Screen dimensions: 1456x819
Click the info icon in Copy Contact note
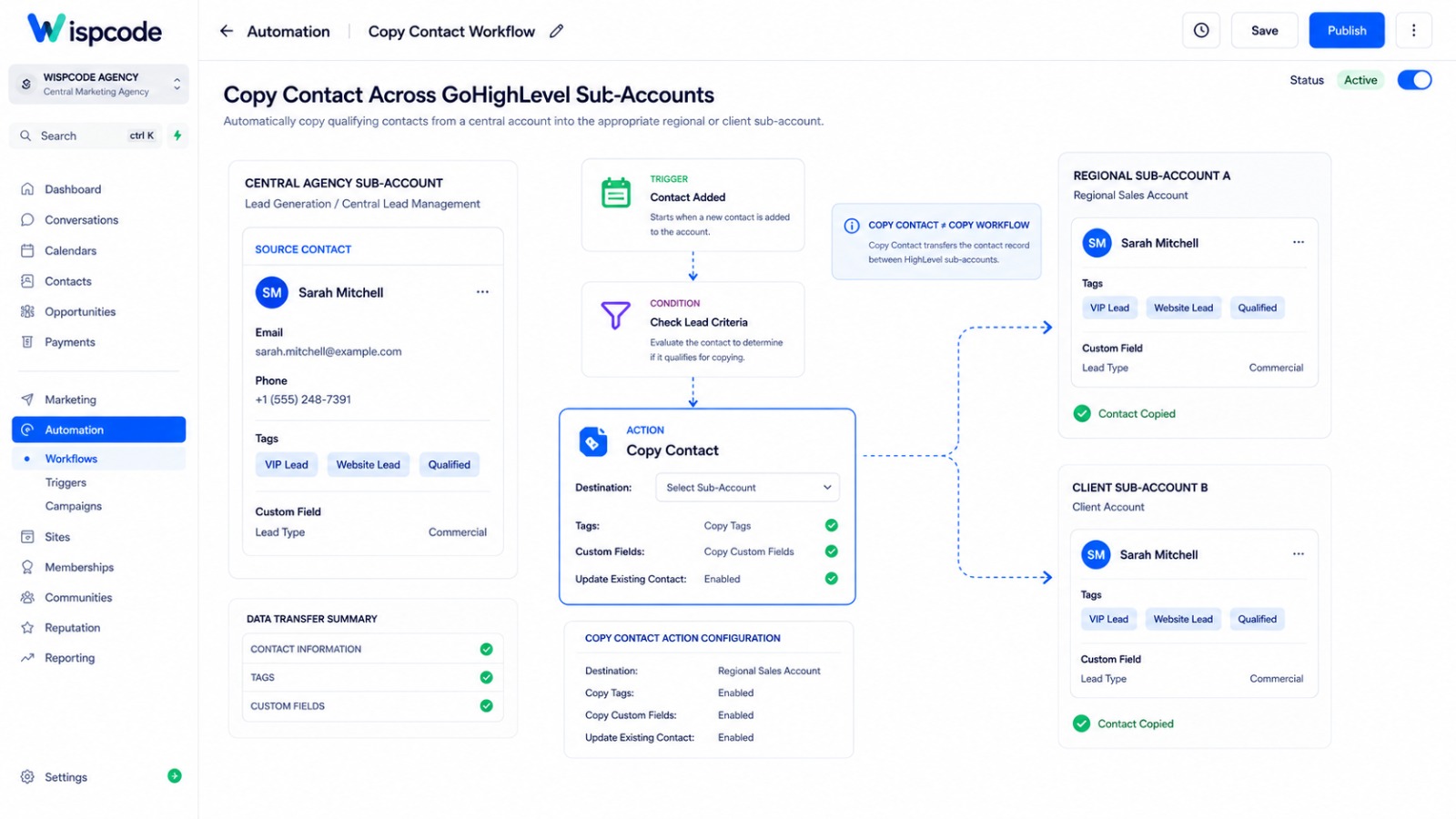pyautogui.click(x=852, y=226)
